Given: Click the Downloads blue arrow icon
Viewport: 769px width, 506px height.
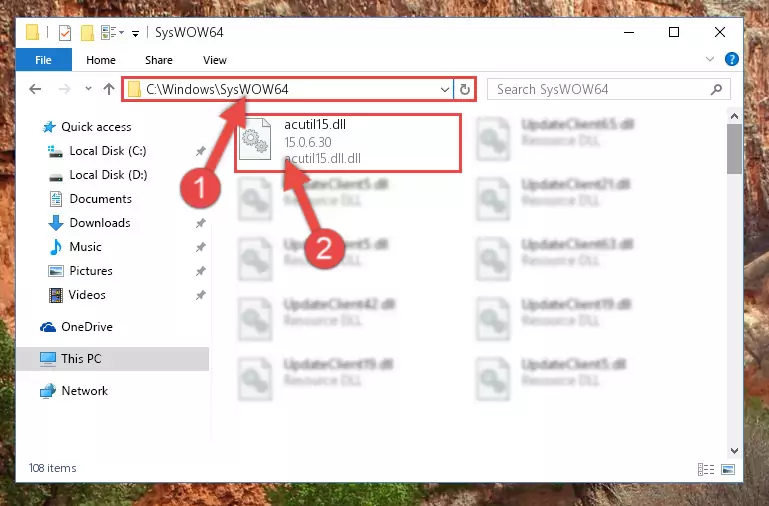Looking at the screenshot, I should [56, 223].
